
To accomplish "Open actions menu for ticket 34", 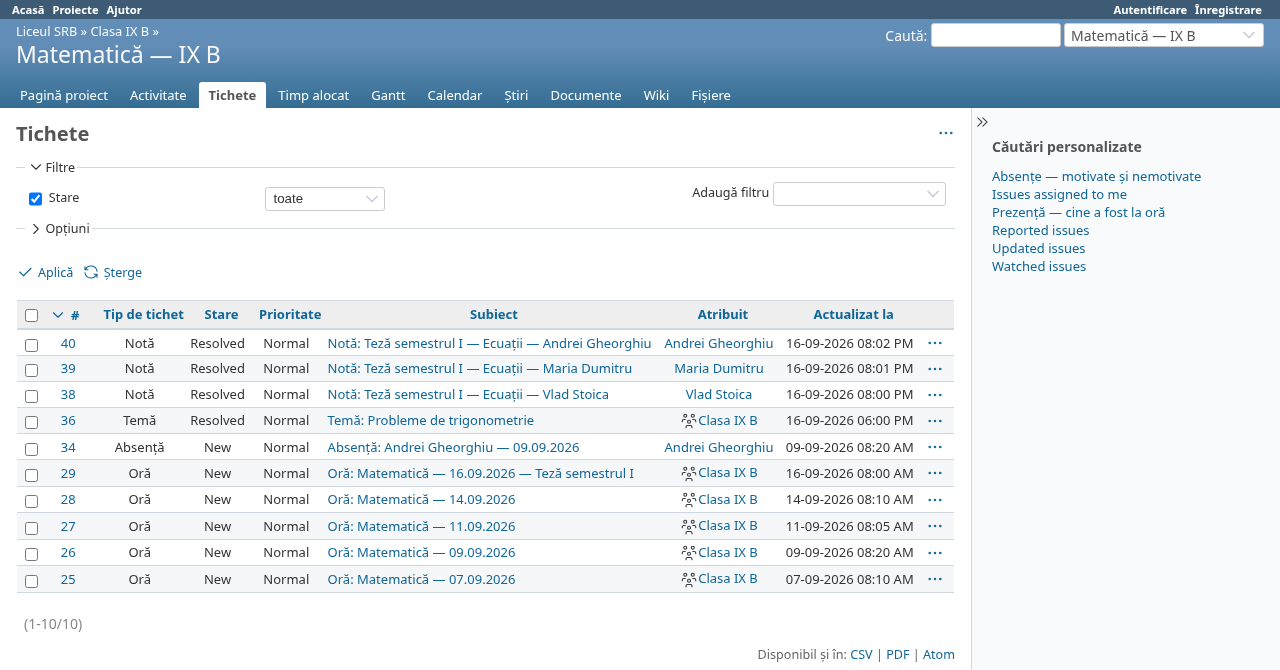I will coord(935,447).
